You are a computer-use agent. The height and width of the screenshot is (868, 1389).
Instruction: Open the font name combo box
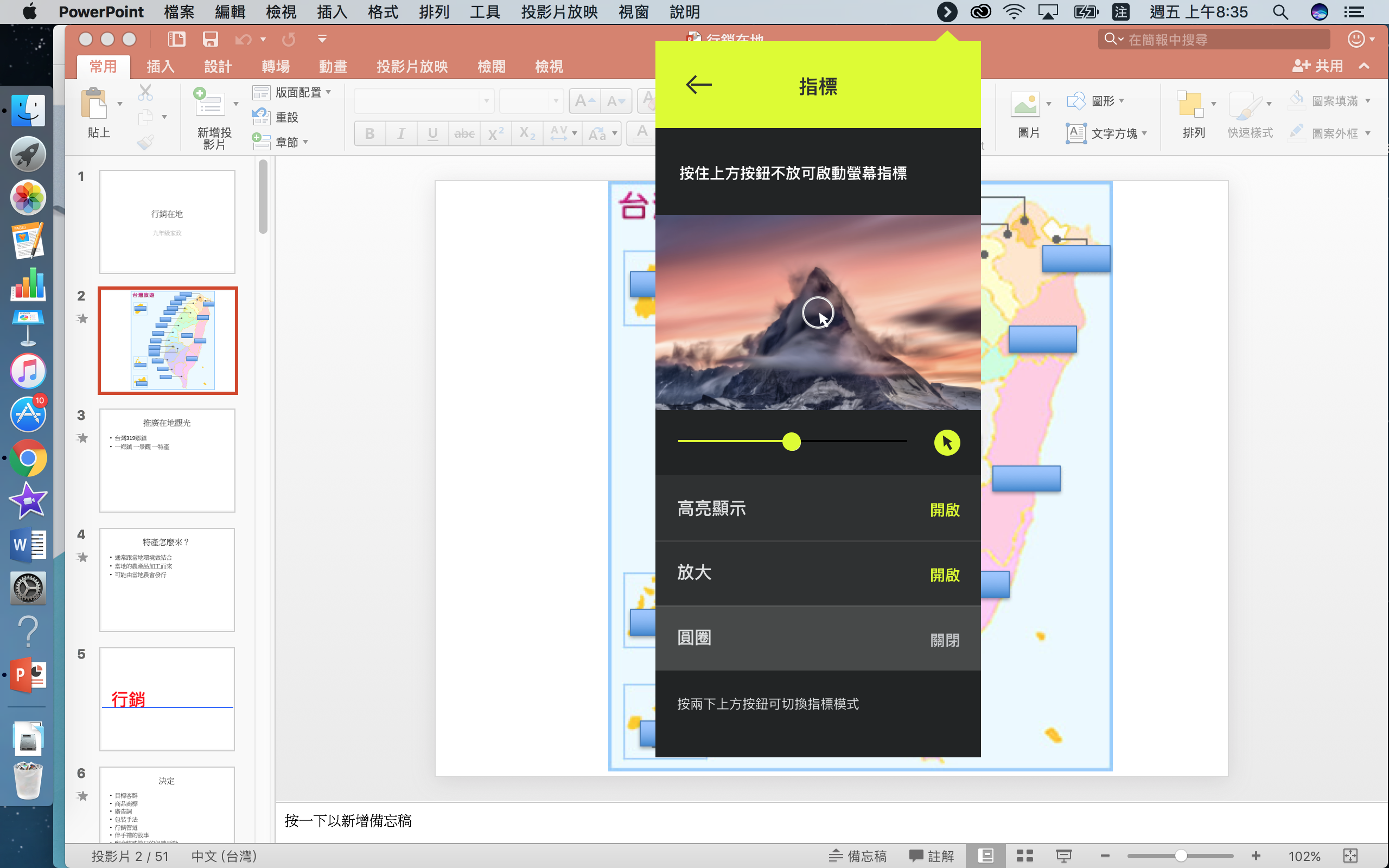point(424,101)
